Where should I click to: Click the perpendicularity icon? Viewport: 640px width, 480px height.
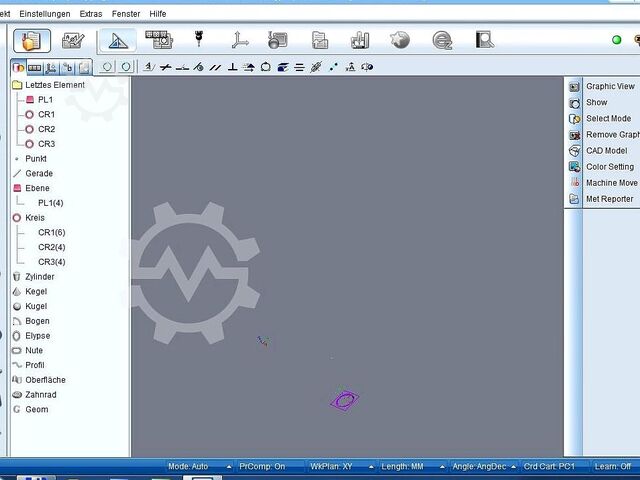[x=232, y=67]
